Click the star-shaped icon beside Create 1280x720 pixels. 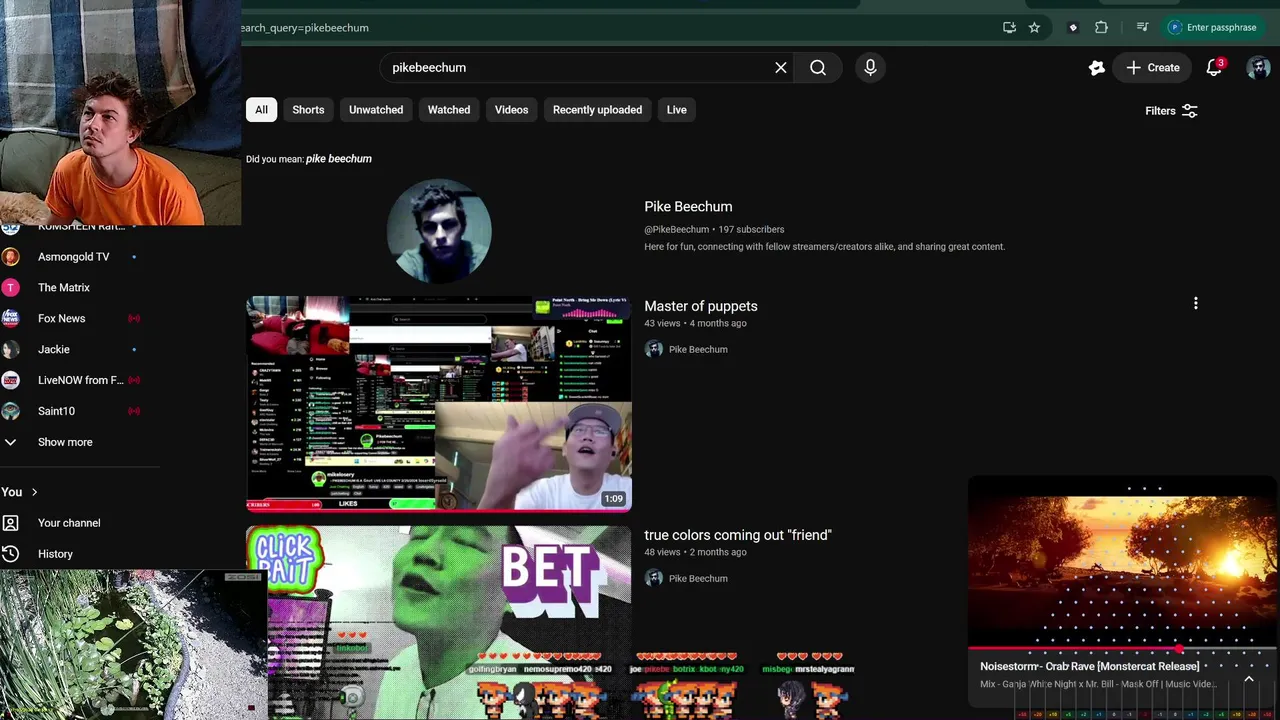(x=1097, y=68)
